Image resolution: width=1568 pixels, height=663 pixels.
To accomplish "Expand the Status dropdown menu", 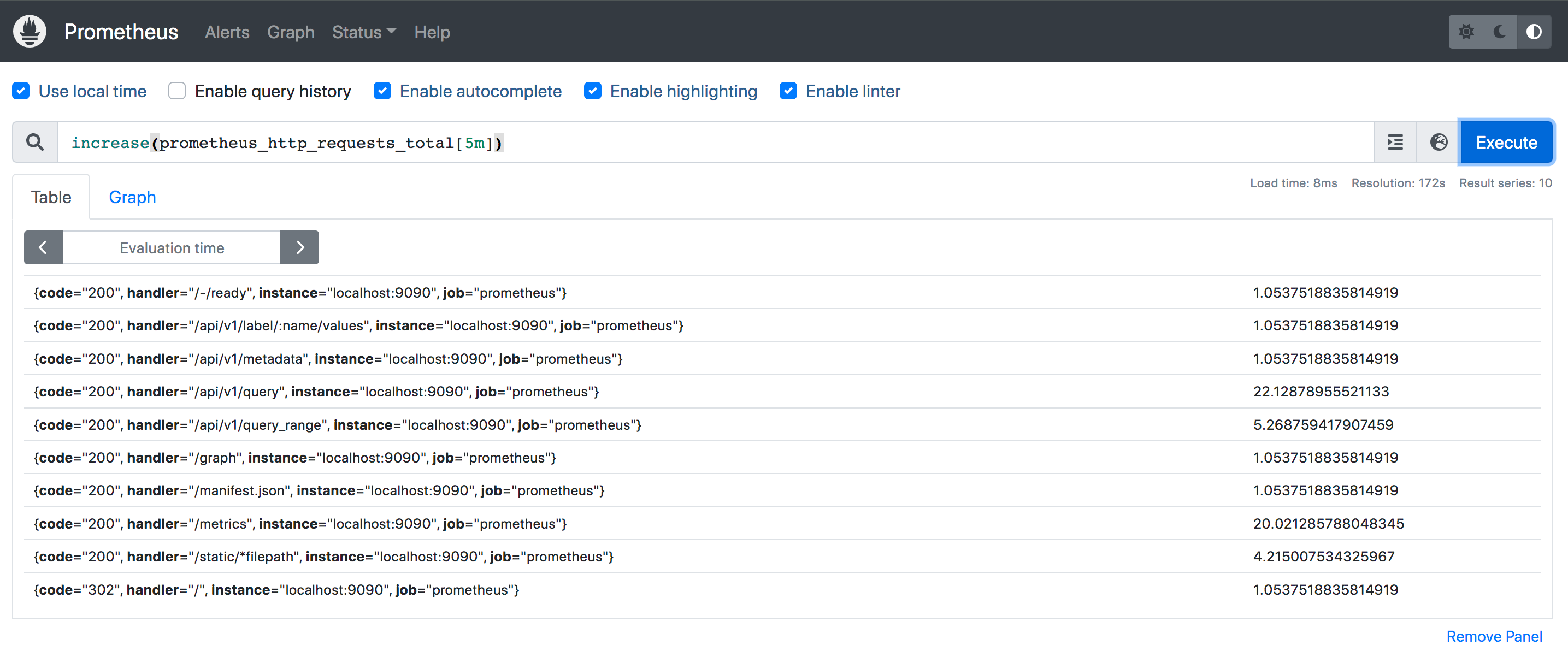I will [x=364, y=32].
